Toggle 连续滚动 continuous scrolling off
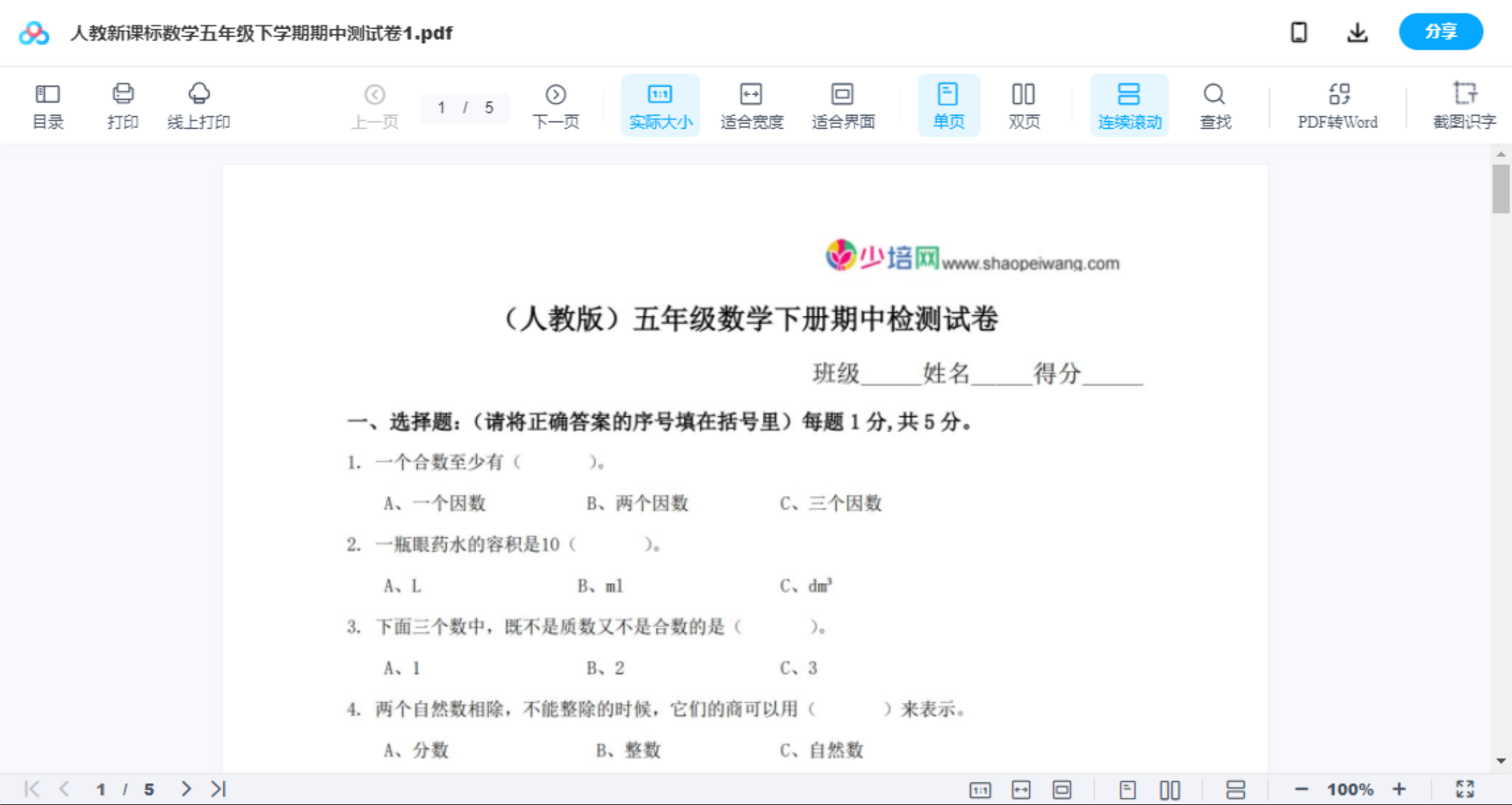Viewport: 1512px width, 805px height. pos(1129,104)
